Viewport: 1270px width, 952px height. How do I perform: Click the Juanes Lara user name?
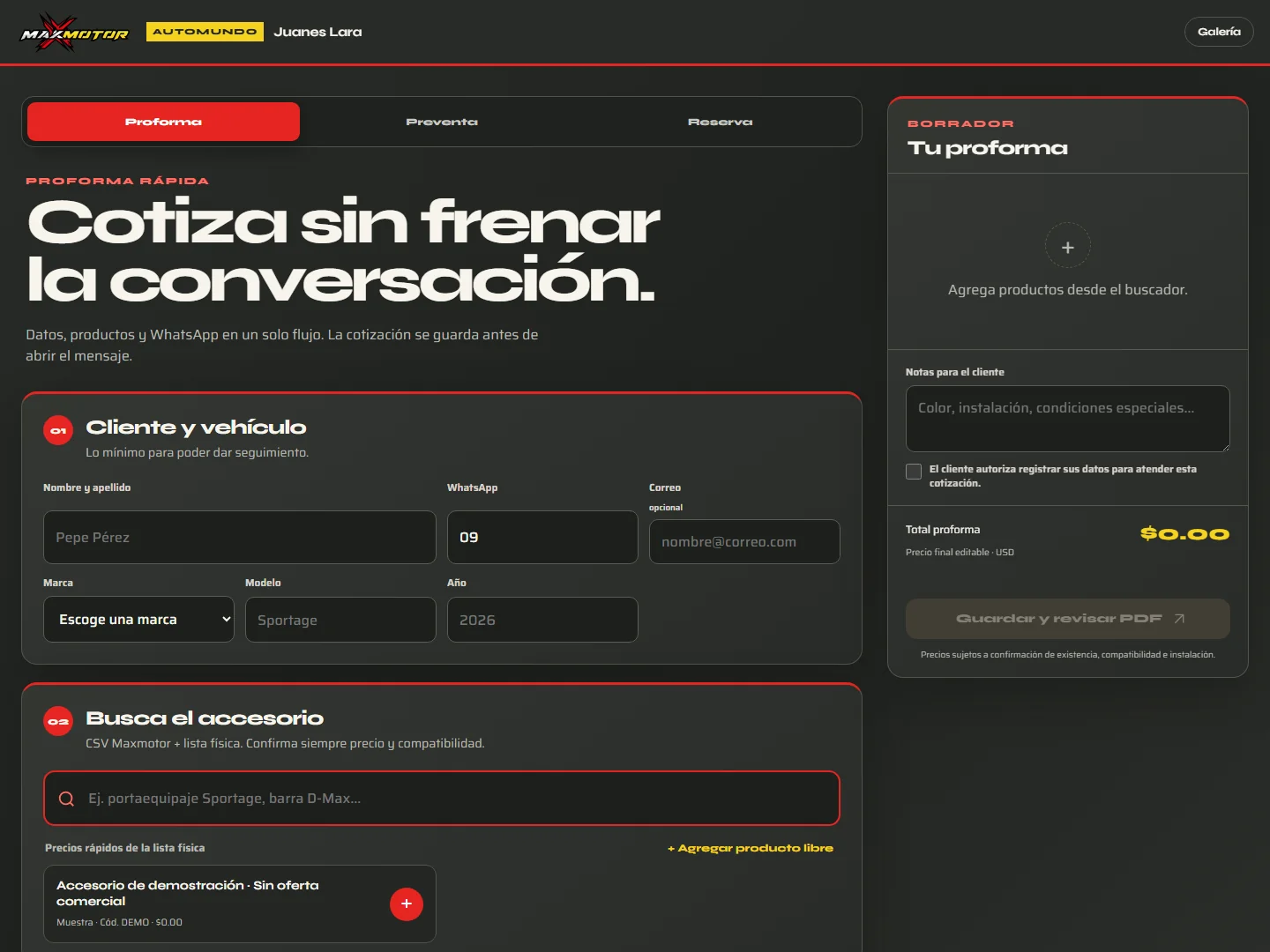[317, 32]
